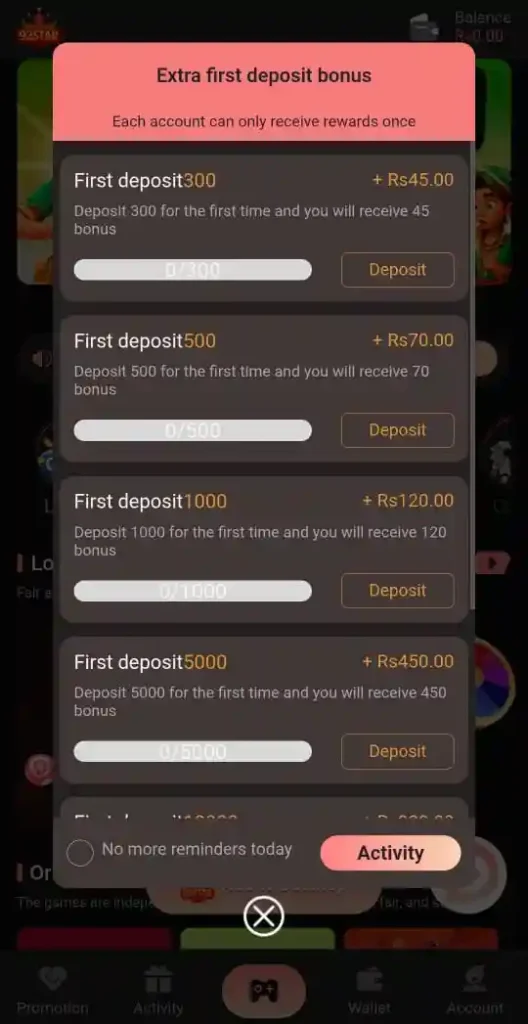The image size is (528, 1024).
Task: Open Activity gift icon in bottom bar
Action: pos(158,980)
